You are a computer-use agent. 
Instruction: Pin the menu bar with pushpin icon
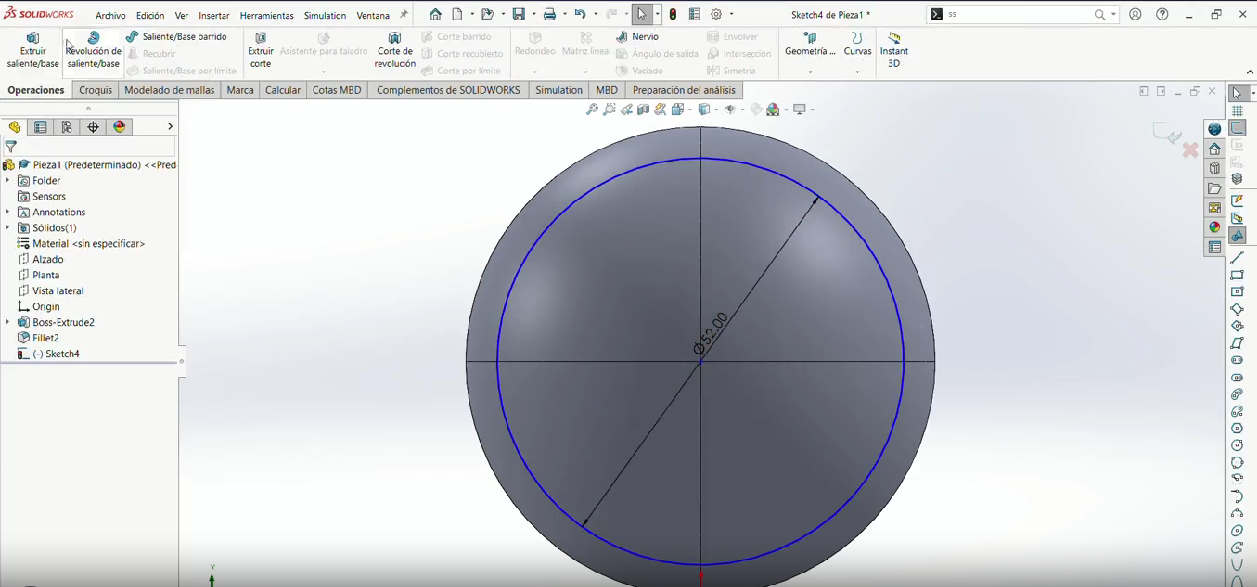click(404, 15)
